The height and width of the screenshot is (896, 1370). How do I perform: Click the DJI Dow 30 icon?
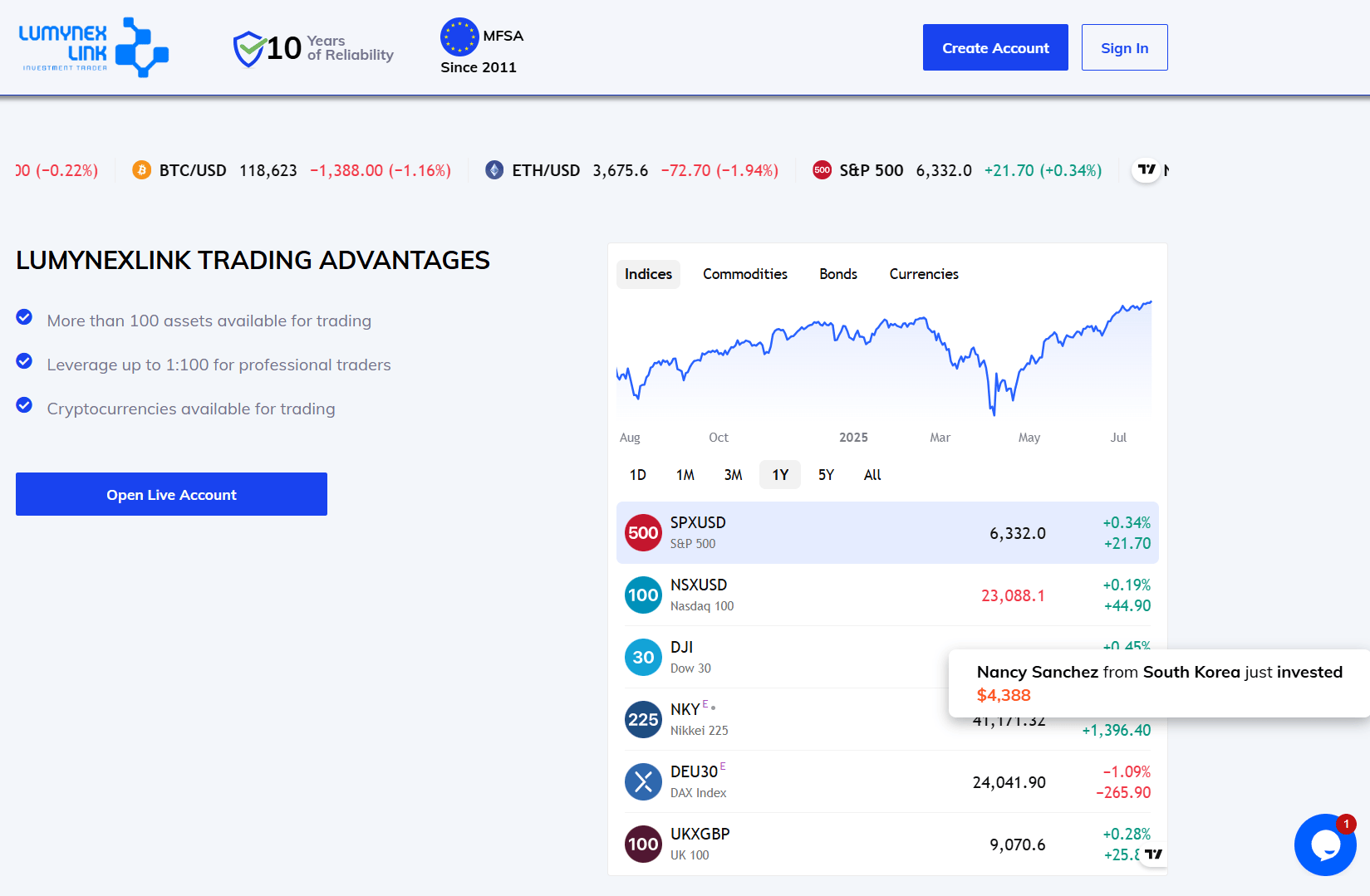(x=643, y=658)
